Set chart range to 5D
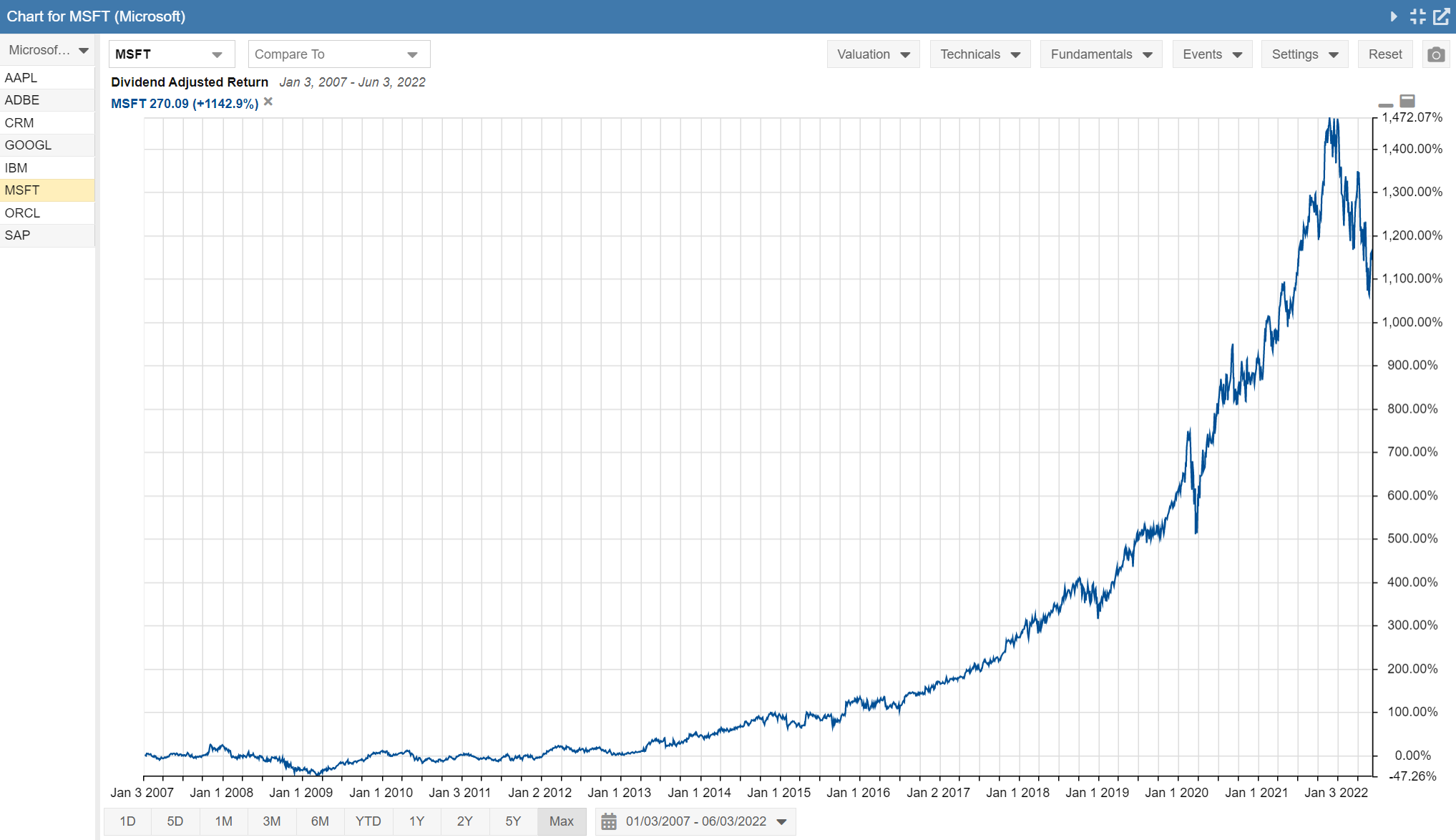 click(x=175, y=821)
